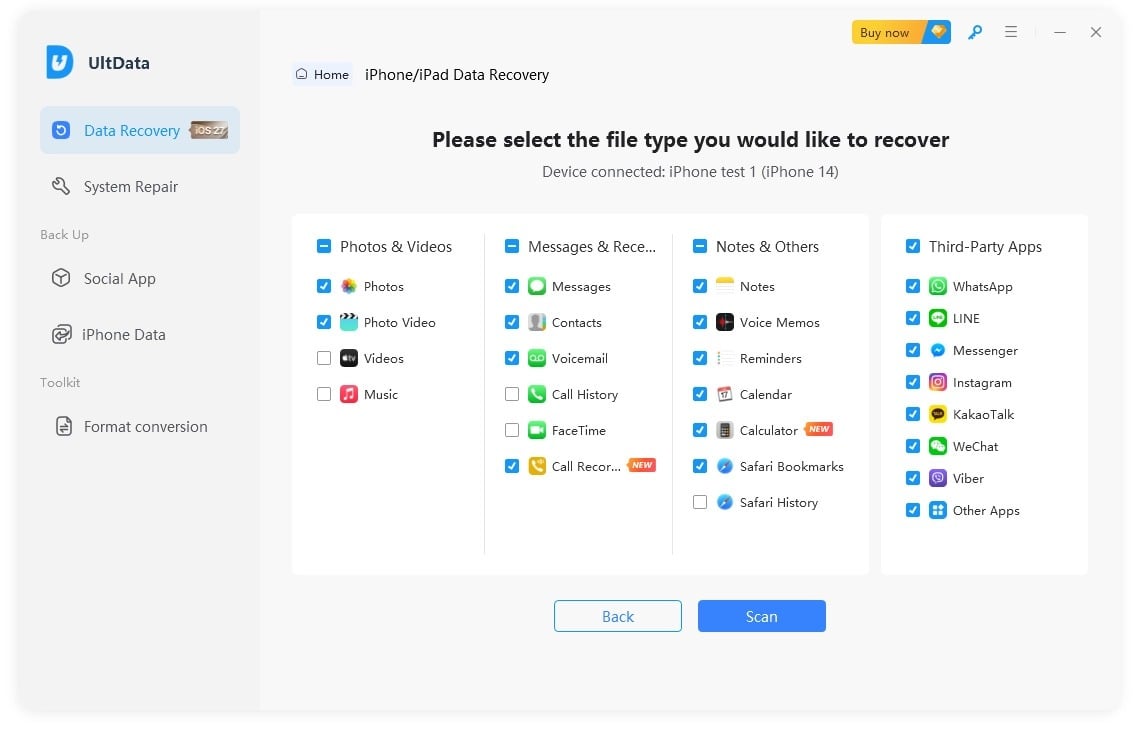Click the KakaoTalk label

click(x=983, y=414)
